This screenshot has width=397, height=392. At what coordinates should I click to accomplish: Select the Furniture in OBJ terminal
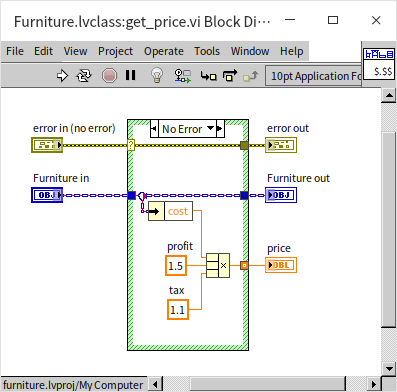point(47,195)
